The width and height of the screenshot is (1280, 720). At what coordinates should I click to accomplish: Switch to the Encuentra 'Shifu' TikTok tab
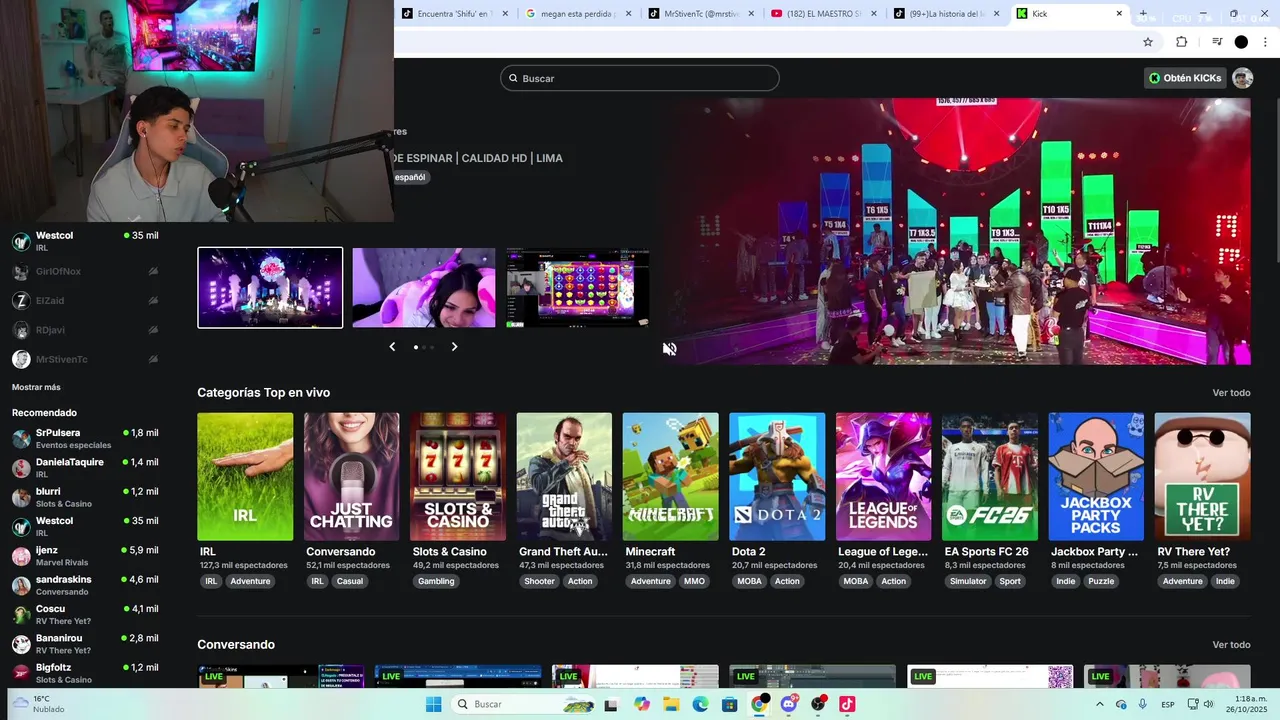point(455,14)
